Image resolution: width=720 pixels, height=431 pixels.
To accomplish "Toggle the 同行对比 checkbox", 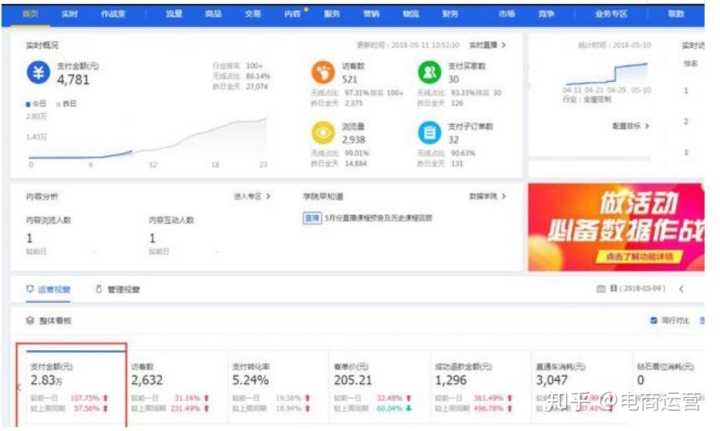I will 653,320.
